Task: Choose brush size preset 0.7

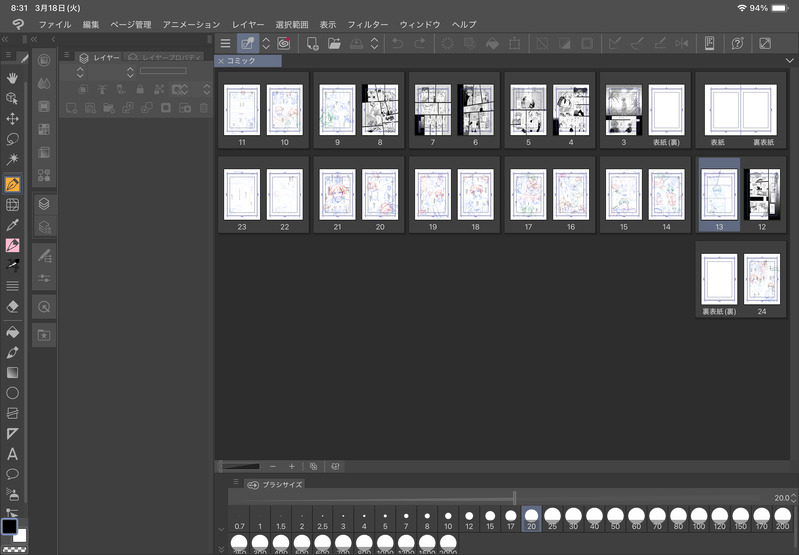Action: coord(239,519)
